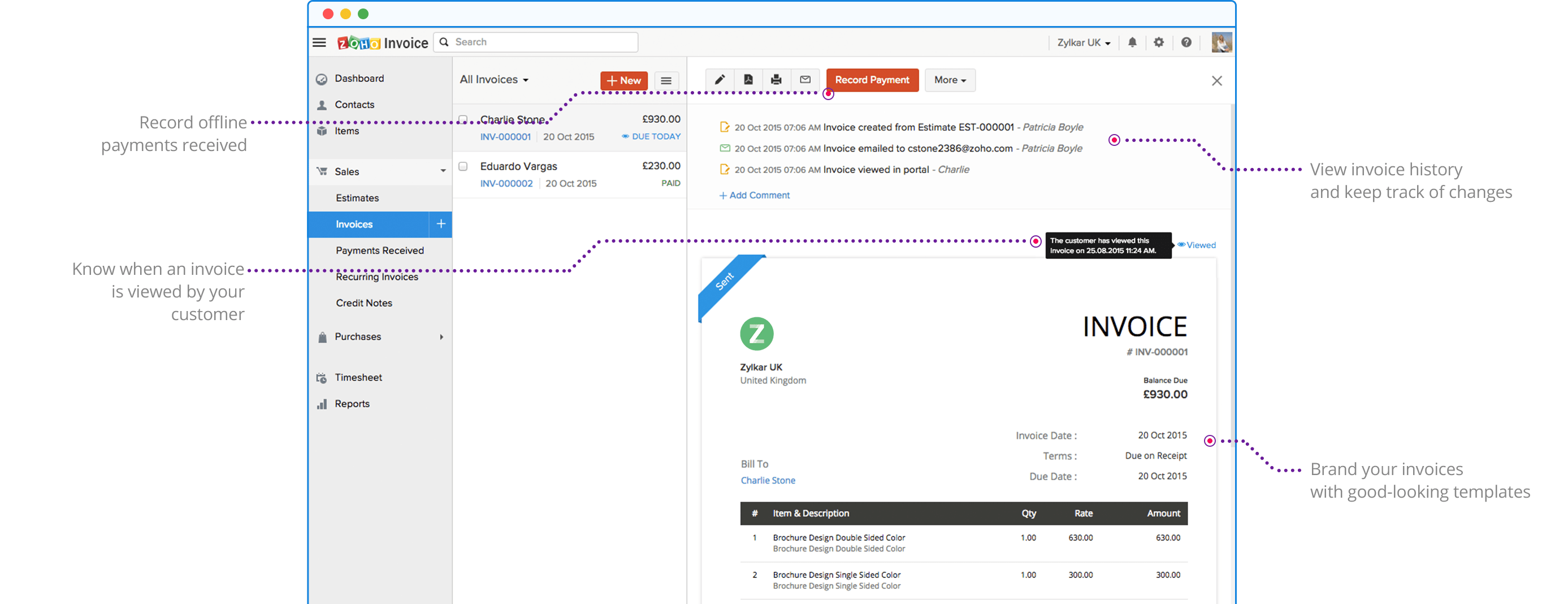Click the print invoice icon

(776, 80)
